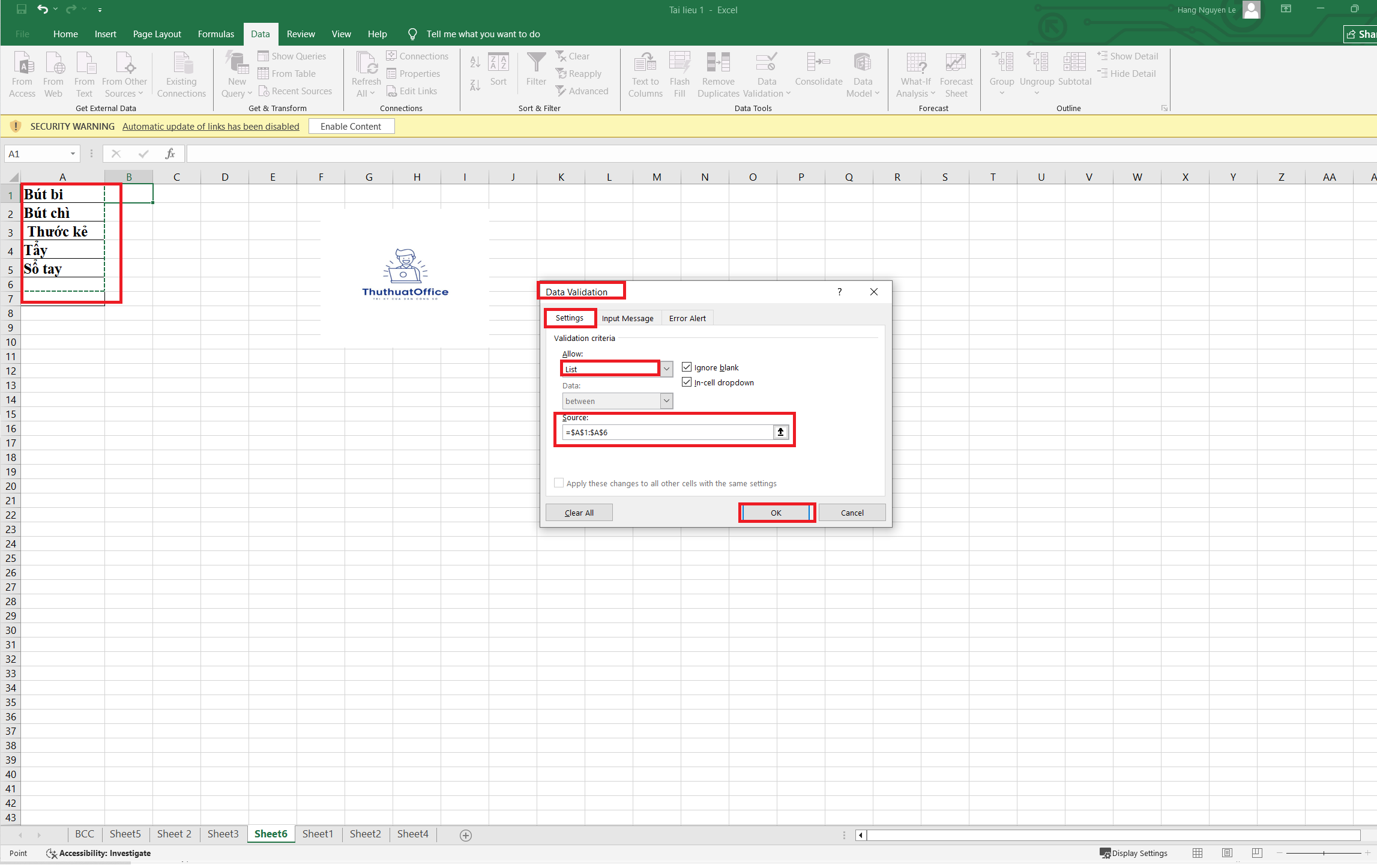1377x868 pixels.
Task: Open the Forecast Sheet tool
Action: [x=956, y=73]
